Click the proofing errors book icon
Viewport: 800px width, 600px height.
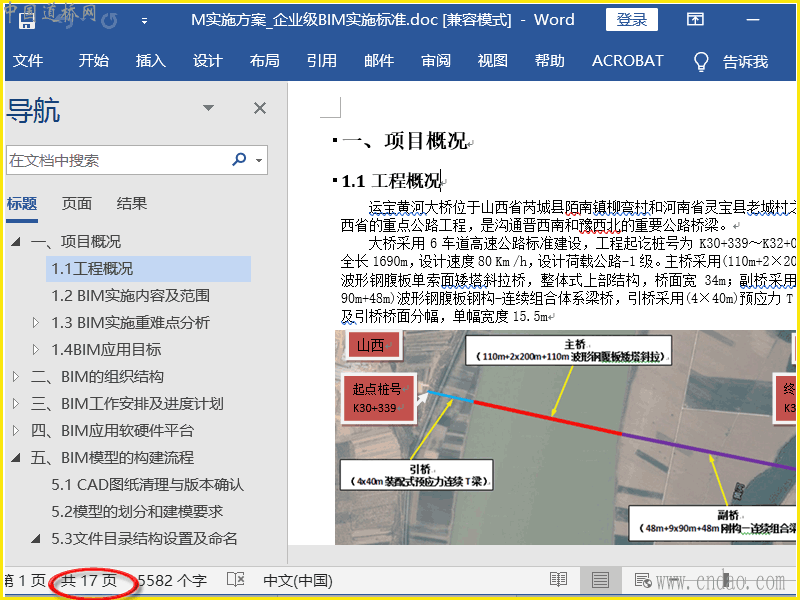236,580
